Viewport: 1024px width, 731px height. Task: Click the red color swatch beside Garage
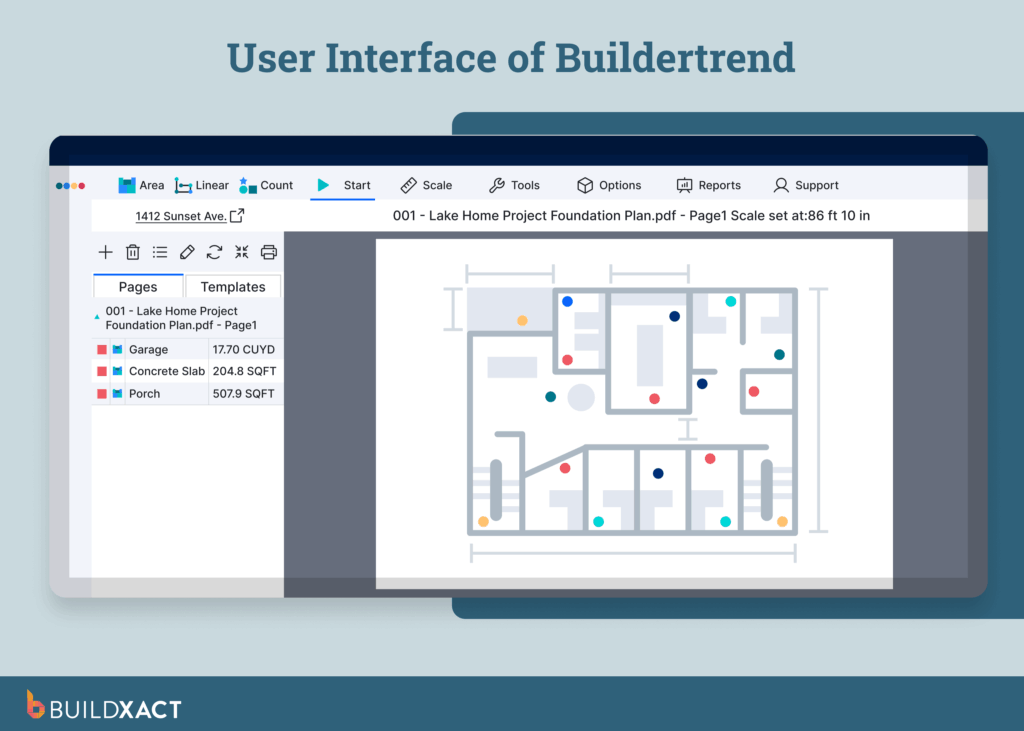100,348
